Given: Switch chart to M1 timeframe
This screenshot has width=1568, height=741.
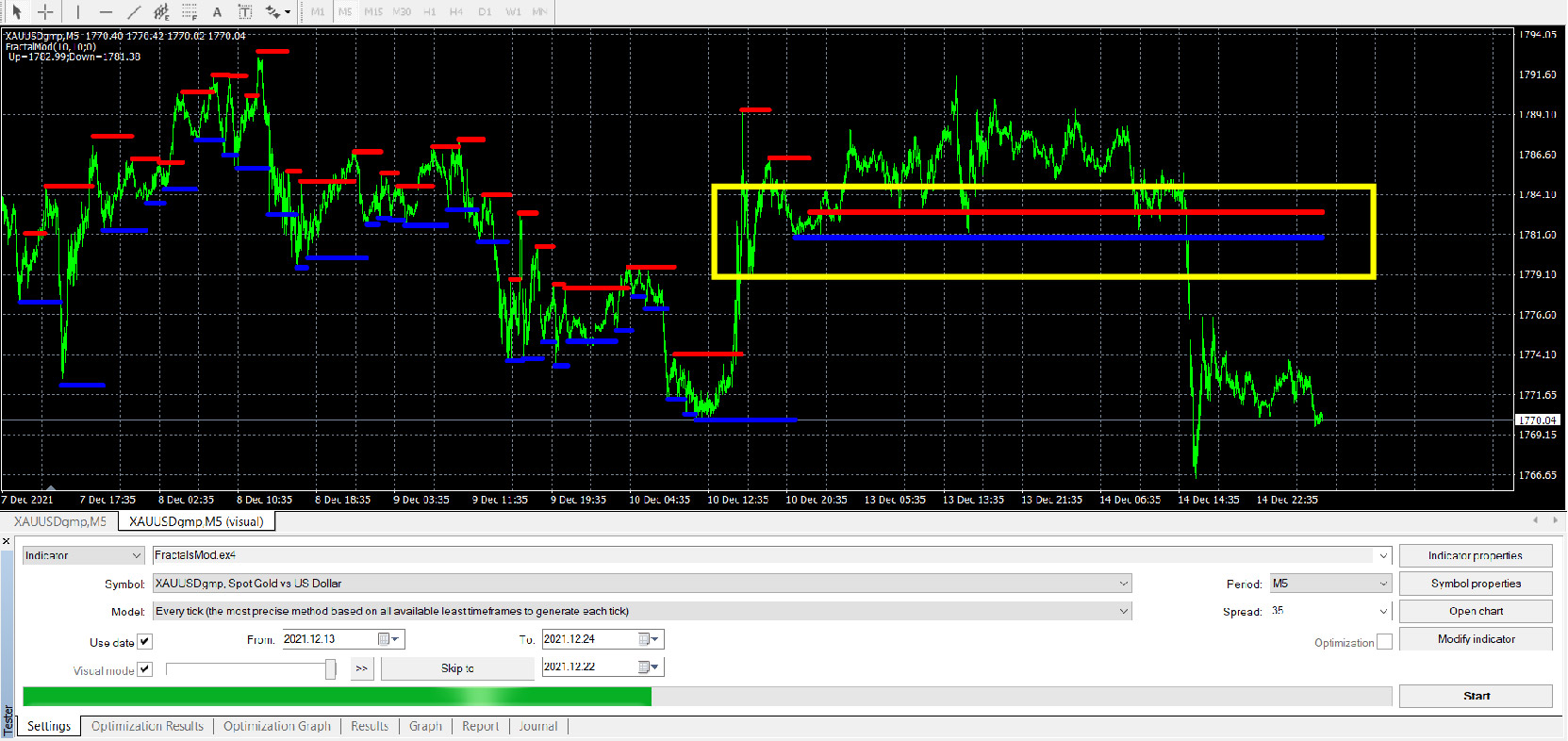Looking at the screenshot, I should 318,12.
